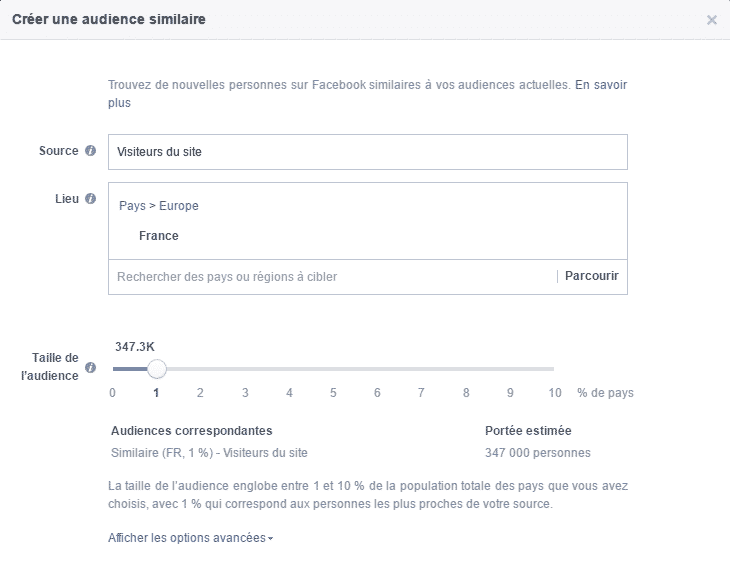Image resolution: width=730 pixels, height=575 pixels.
Task: Click the Parcourir button
Action: click(x=591, y=276)
